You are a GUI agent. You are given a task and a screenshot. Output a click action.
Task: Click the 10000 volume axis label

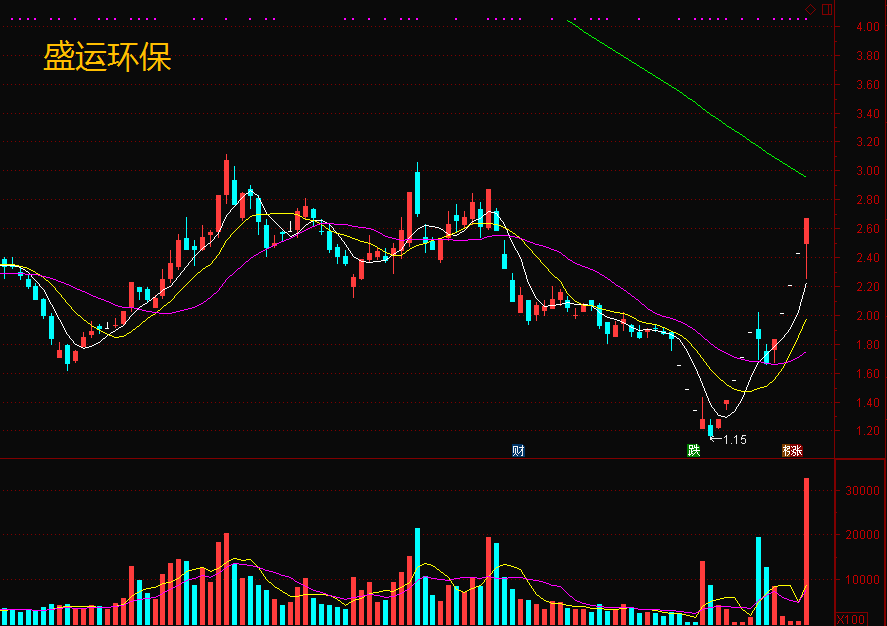tap(863, 580)
